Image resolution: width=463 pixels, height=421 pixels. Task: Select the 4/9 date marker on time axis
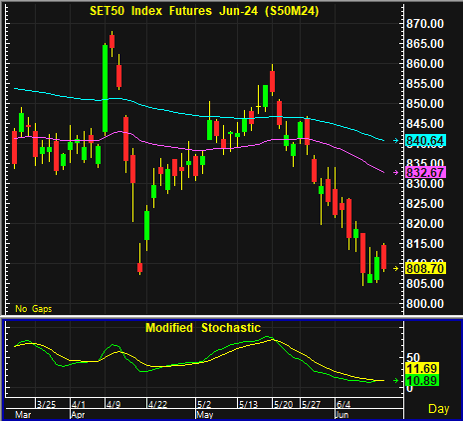point(113,404)
